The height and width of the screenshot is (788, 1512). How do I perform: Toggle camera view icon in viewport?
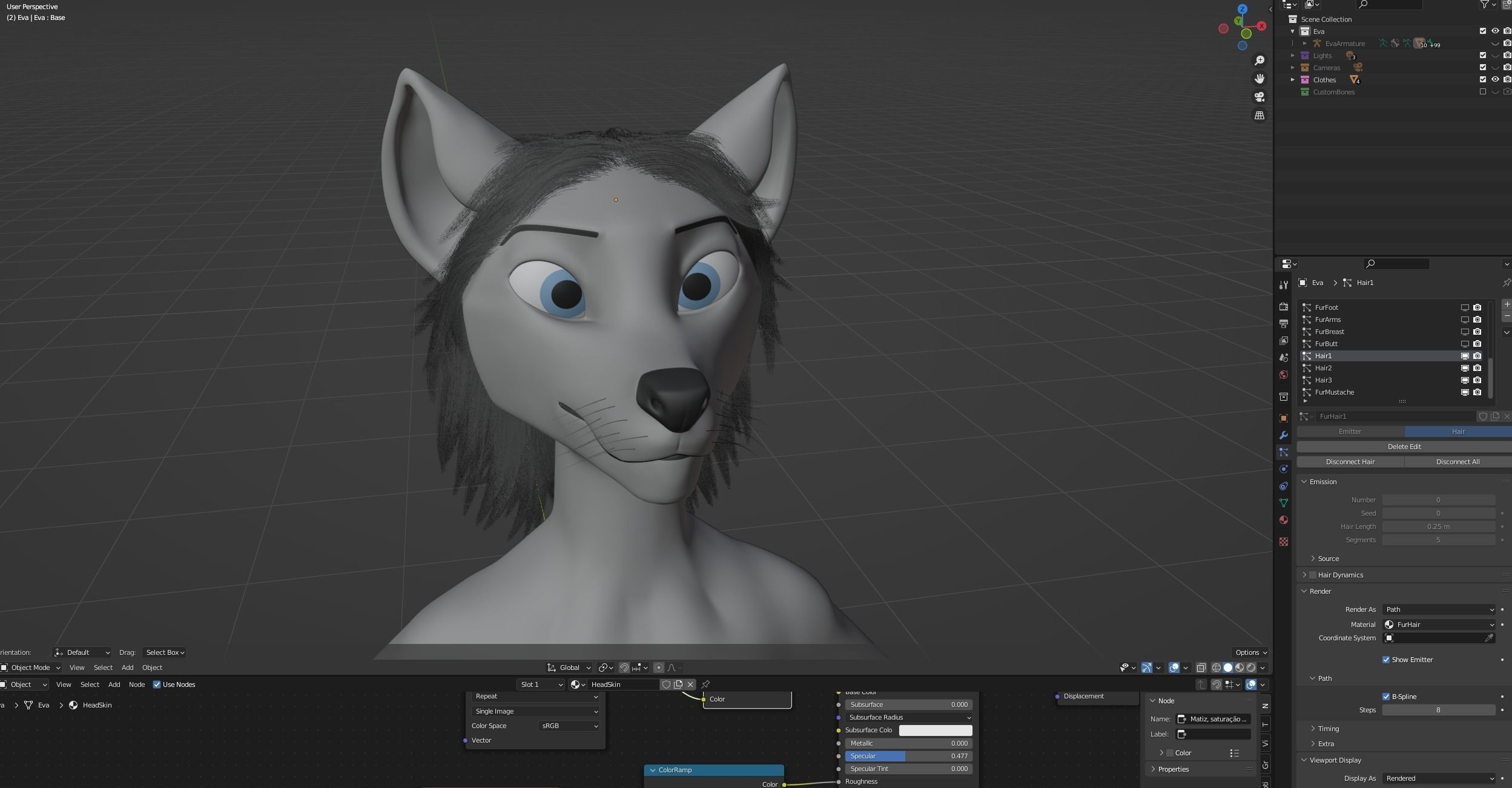coord(1259,97)
